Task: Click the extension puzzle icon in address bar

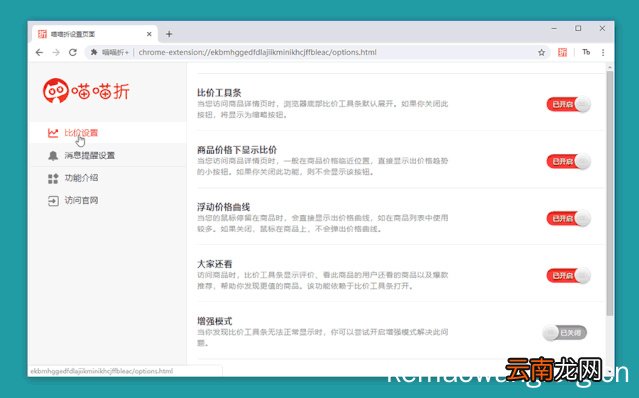Action: click(x=94, y=52)
